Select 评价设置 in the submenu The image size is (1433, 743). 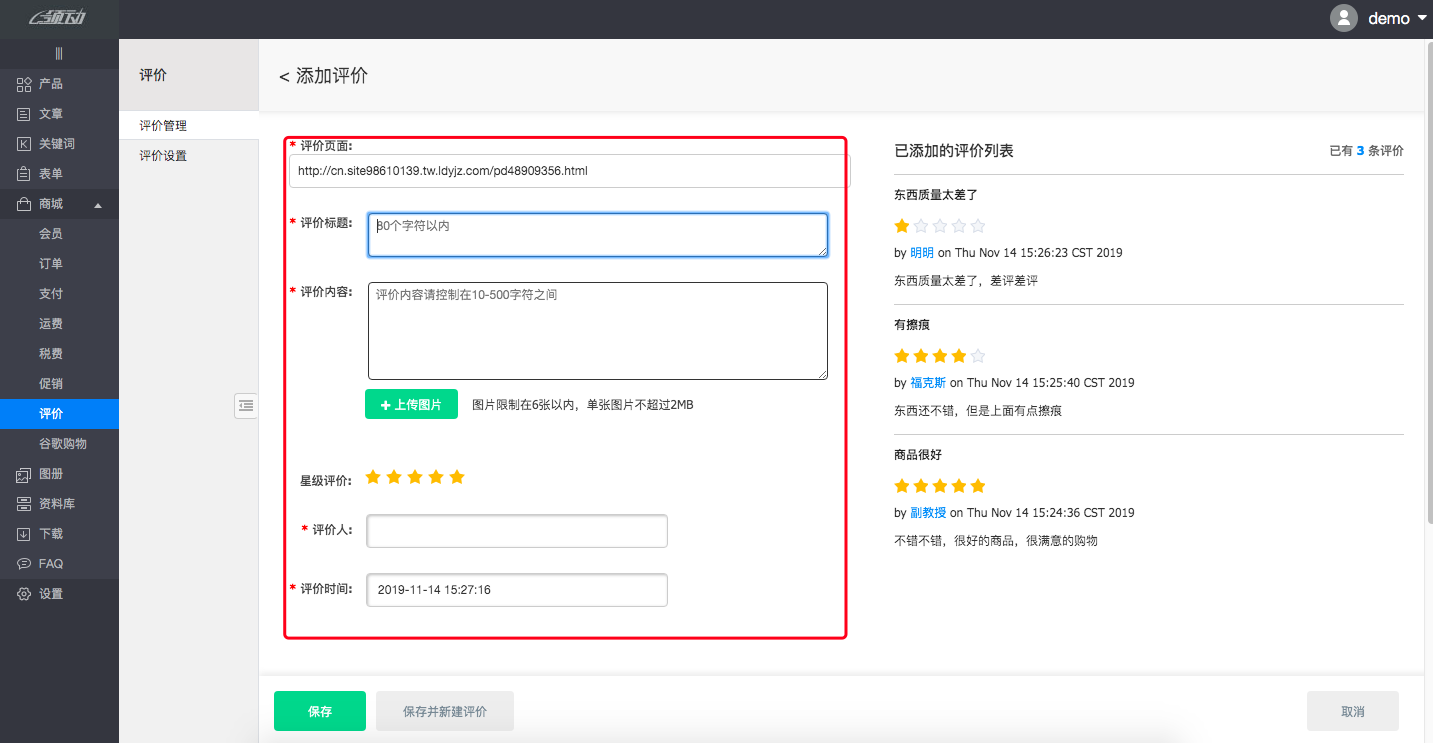(163, 156)
